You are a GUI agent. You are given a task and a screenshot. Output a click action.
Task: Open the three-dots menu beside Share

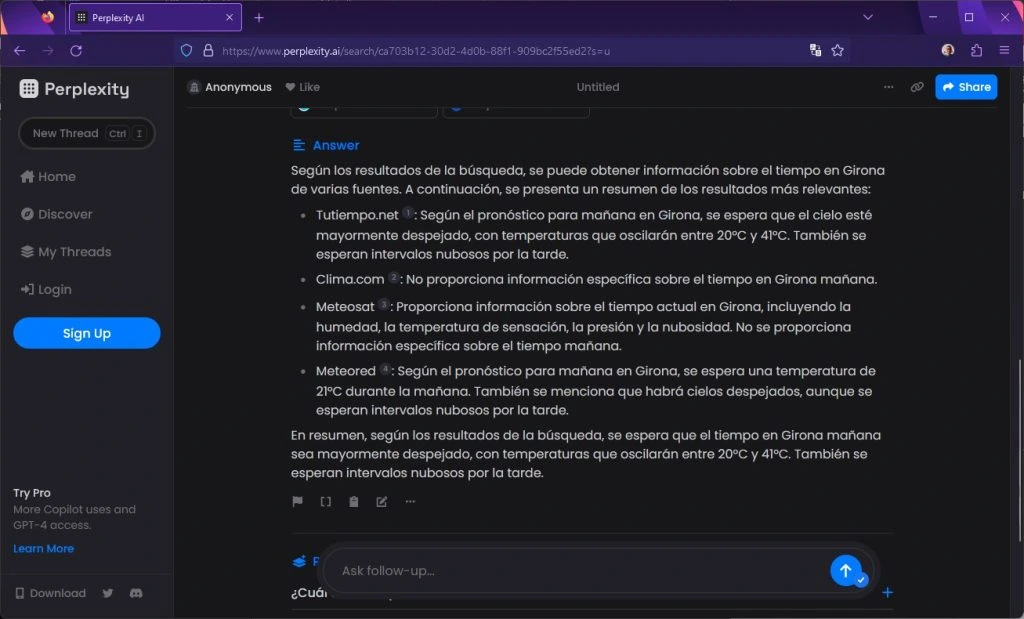point(889,87)
